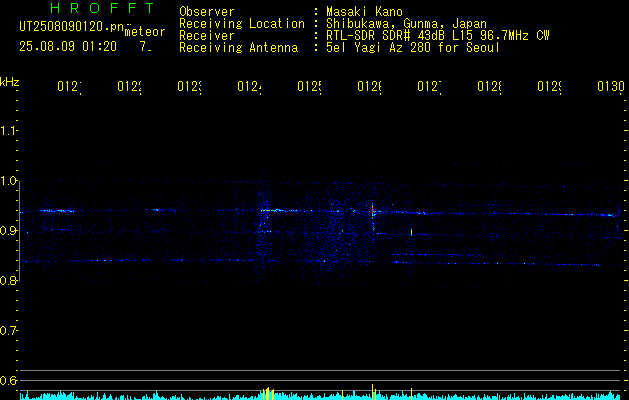Click the 1.1 frequency axis label
Viewport: 629px width, 400px height.
pos(8,130)
